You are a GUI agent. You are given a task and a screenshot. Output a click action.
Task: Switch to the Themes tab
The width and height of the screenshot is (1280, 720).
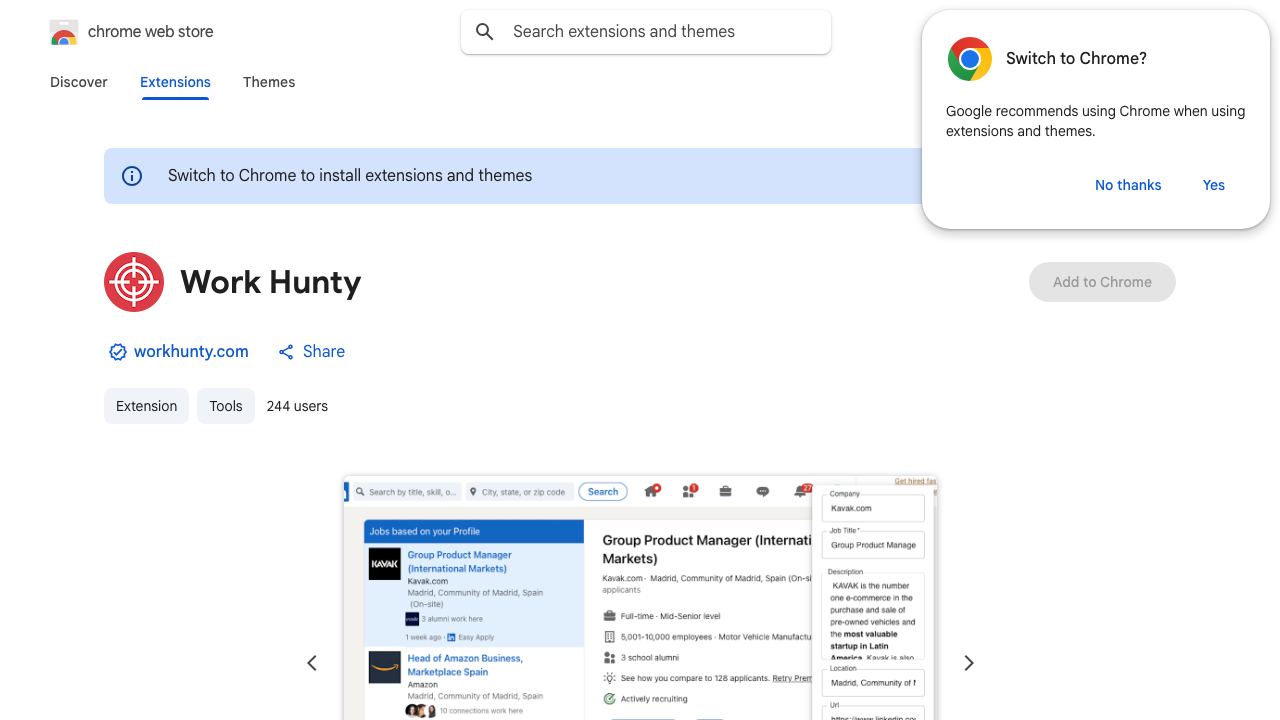tap(269, 82)
